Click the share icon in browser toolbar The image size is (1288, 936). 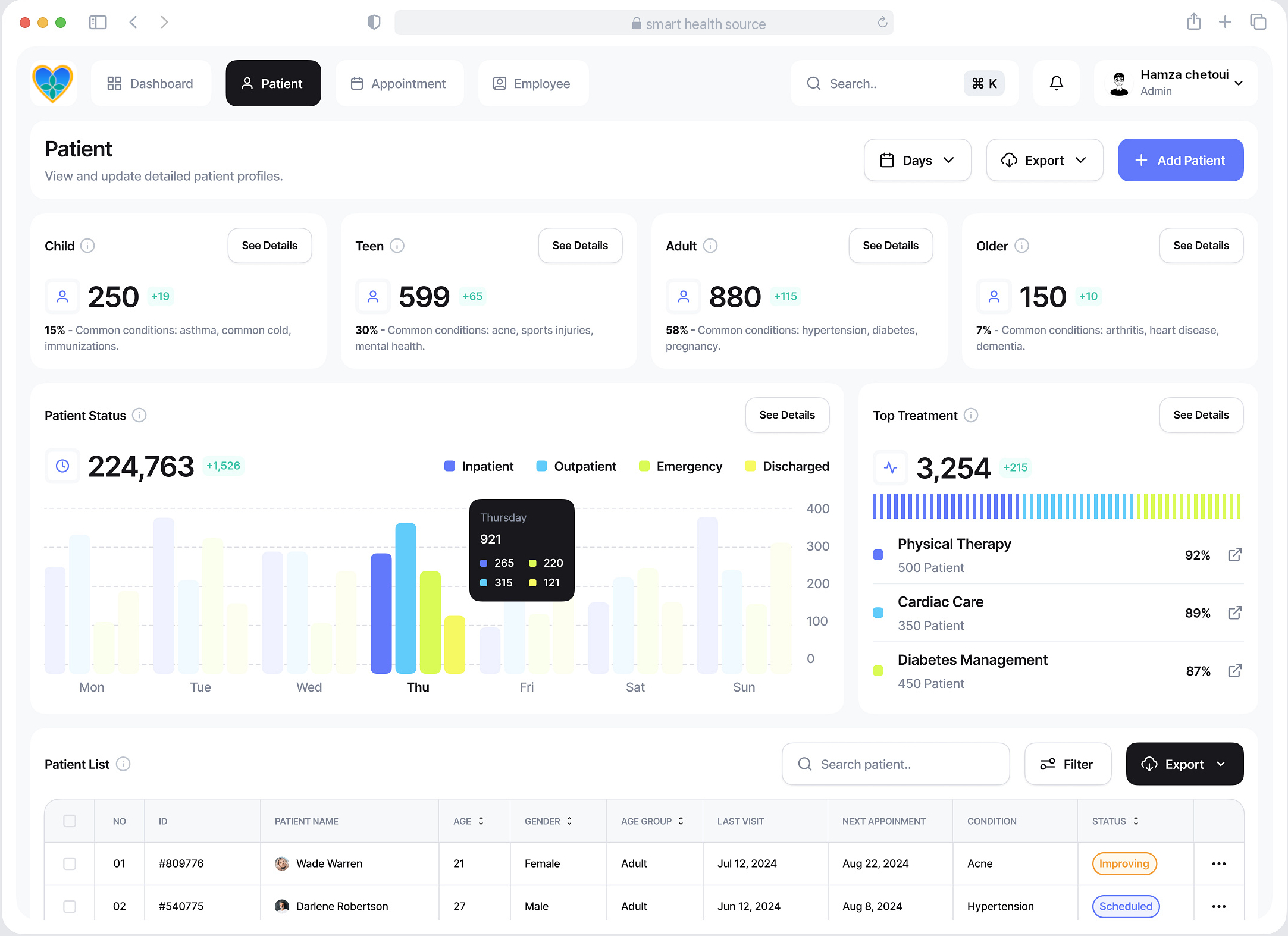click(1193, 23)
